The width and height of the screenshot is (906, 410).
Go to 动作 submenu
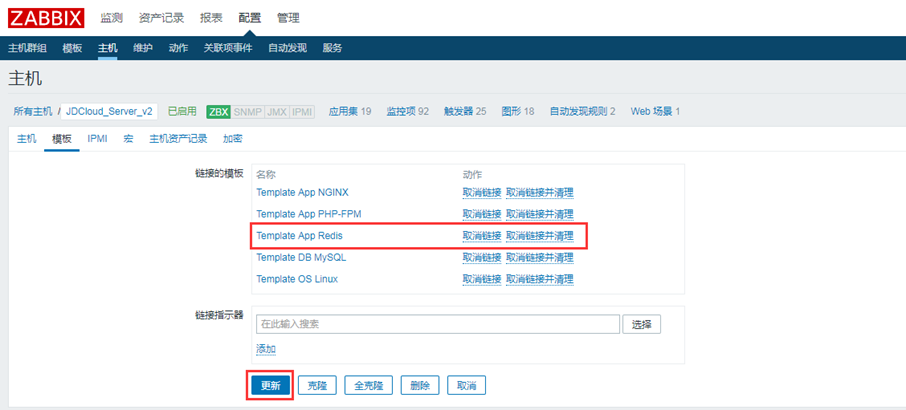click(x=178, y=48)
